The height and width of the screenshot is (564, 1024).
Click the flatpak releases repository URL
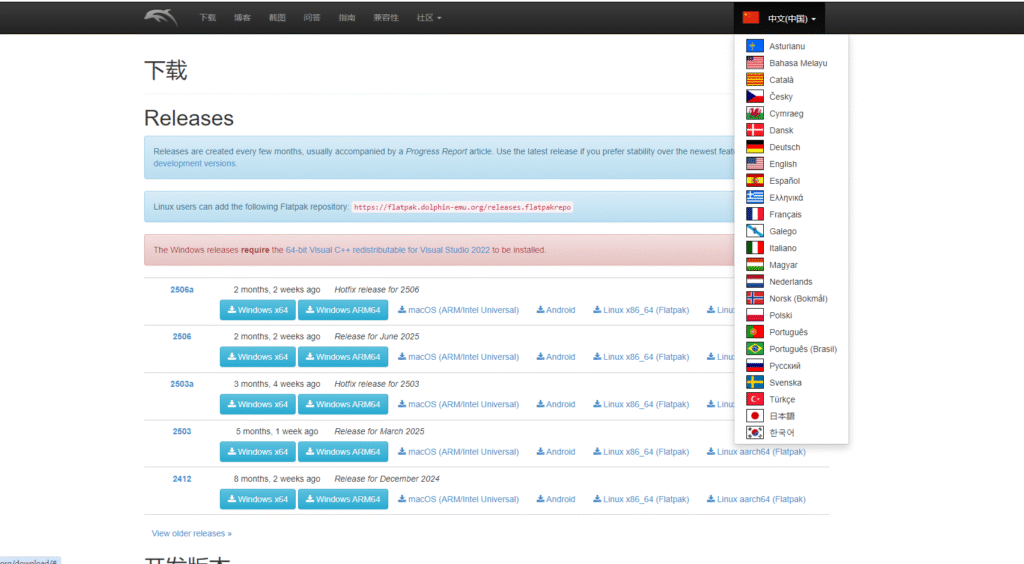pos(463,207)
